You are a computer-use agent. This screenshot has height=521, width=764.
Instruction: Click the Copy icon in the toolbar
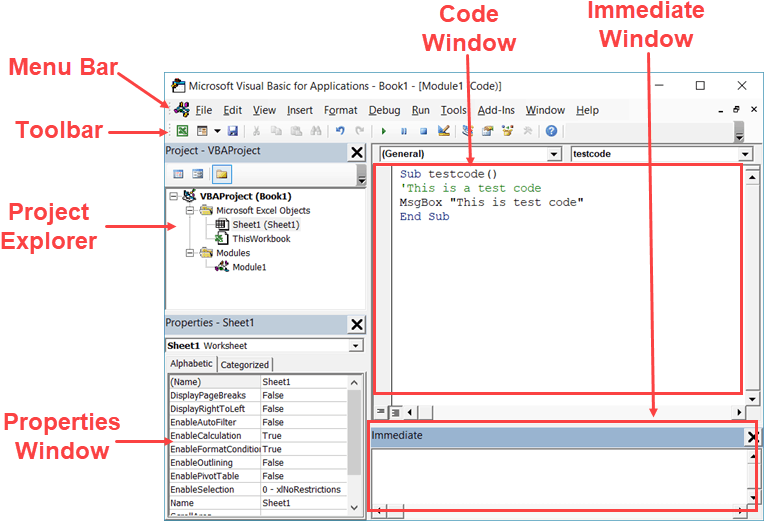pyautogui.click(x=276, y=131)
